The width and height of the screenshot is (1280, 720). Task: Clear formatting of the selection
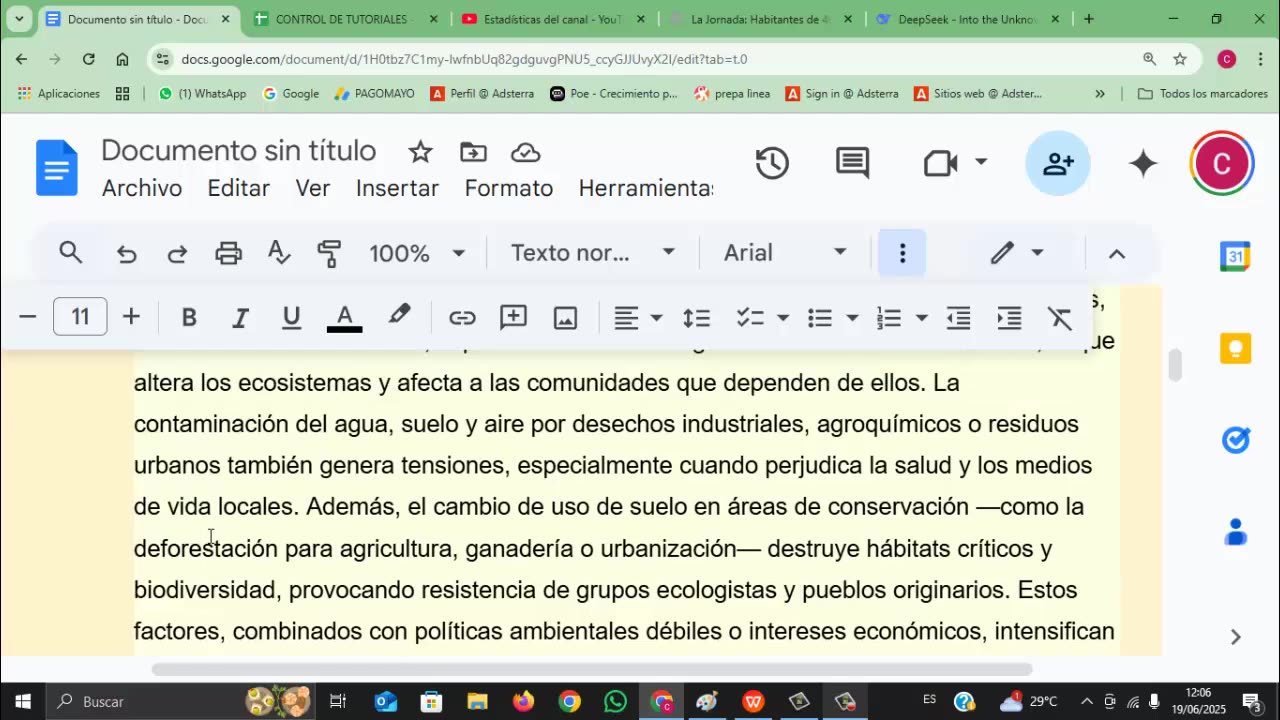point(1060,318)
